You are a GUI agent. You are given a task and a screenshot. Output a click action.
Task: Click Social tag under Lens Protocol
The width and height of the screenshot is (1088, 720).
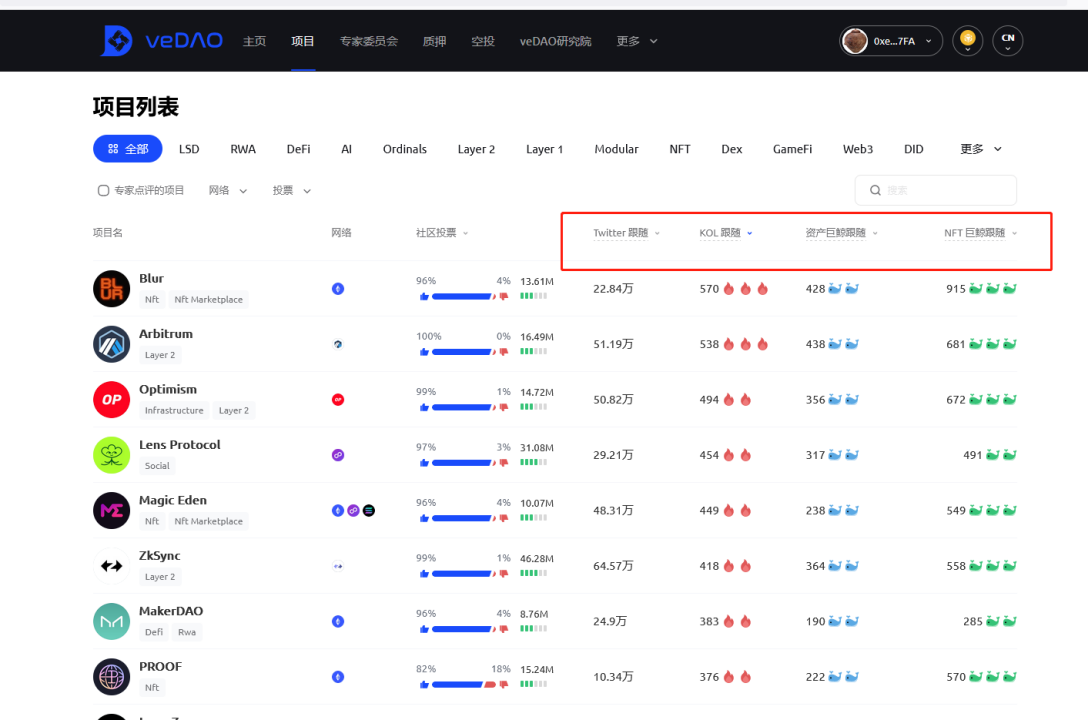pyautogui.click(x=157, y=466)
